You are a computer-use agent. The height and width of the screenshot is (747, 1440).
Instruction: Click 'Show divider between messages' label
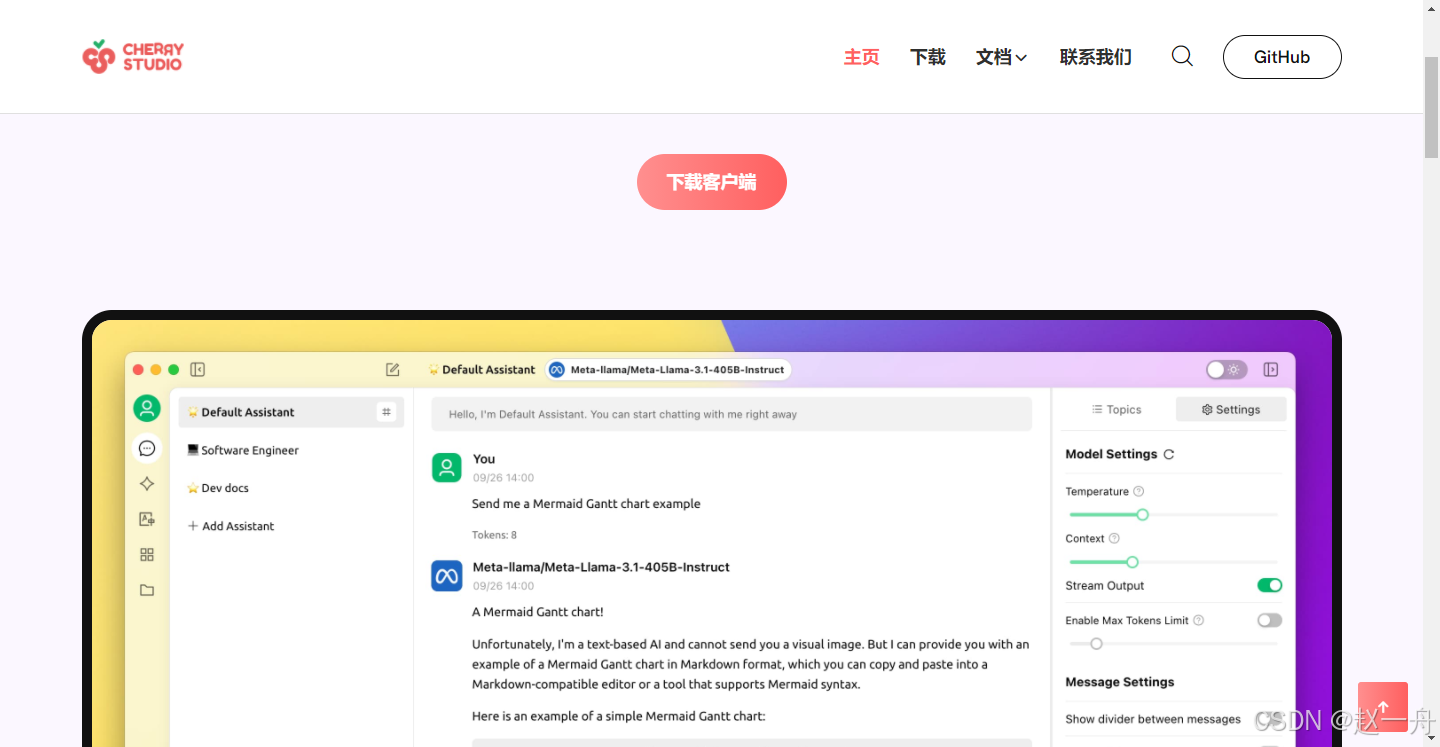(1153, 719)
